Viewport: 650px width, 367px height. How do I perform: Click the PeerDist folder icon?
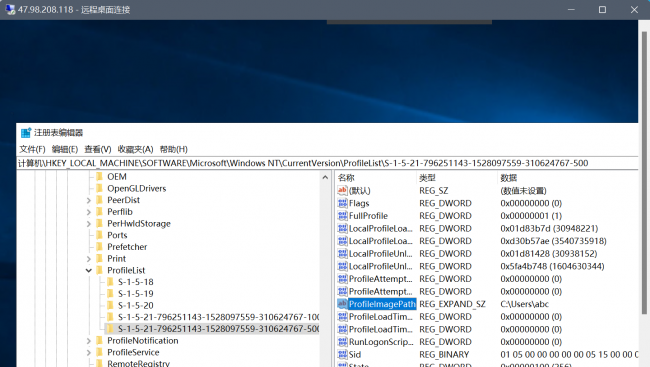(x=99, y=200)
